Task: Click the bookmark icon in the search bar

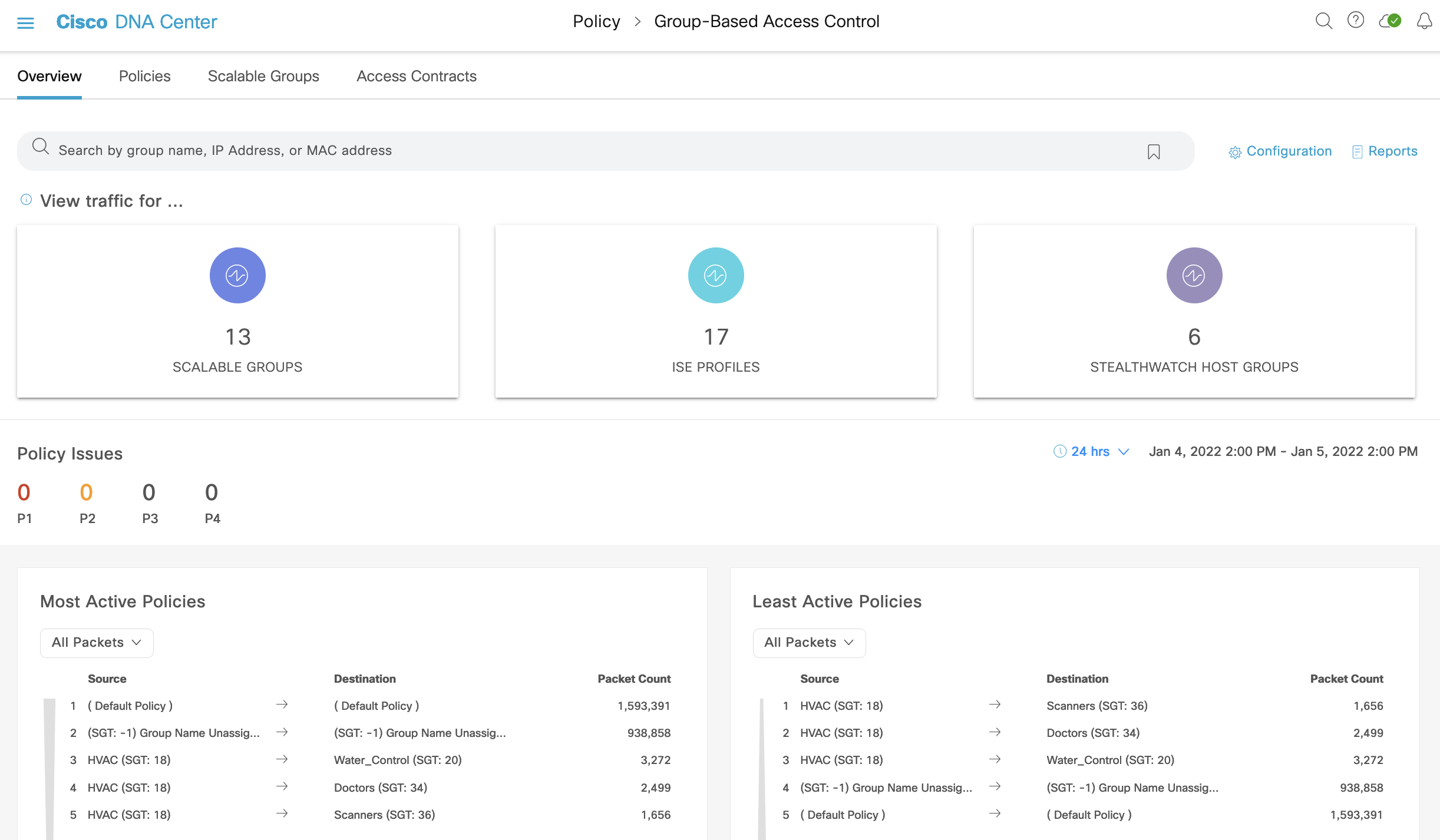Action: point(1154,151)
